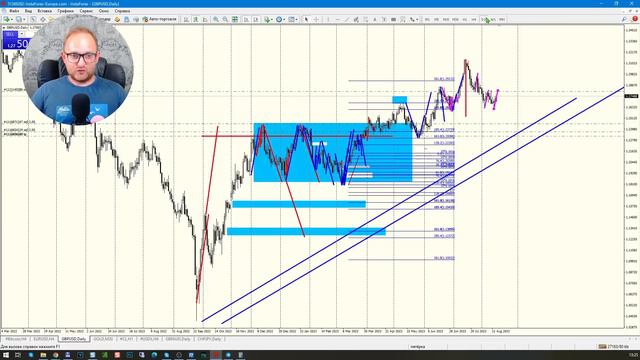Screen dimensions: 640x360
Task: Switch to the #Bitcoin,H4 chart tab
Action: point(16,339)
